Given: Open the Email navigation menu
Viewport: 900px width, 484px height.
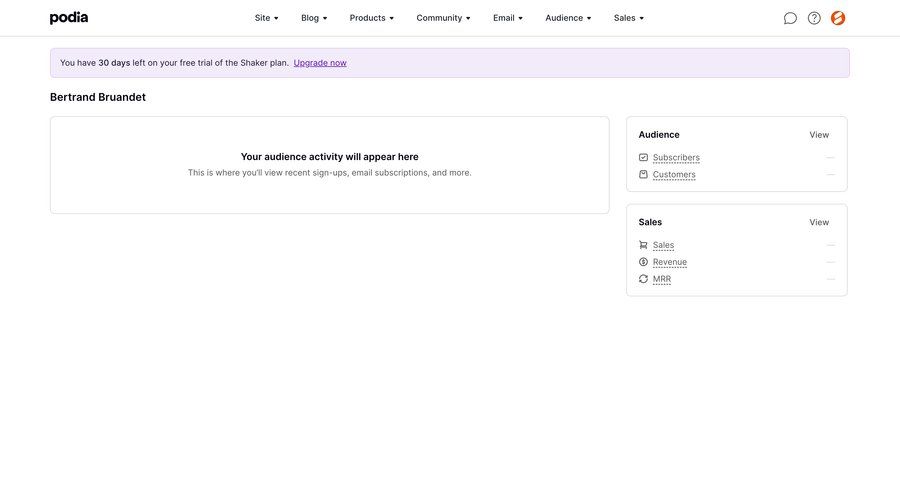Looking at the screenshot, I should click(x=508, y=18).
